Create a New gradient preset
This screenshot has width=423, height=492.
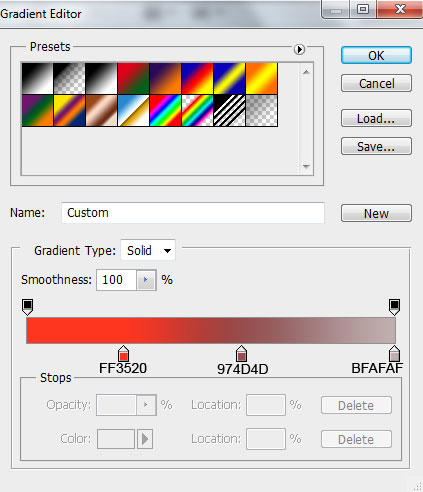376,213
